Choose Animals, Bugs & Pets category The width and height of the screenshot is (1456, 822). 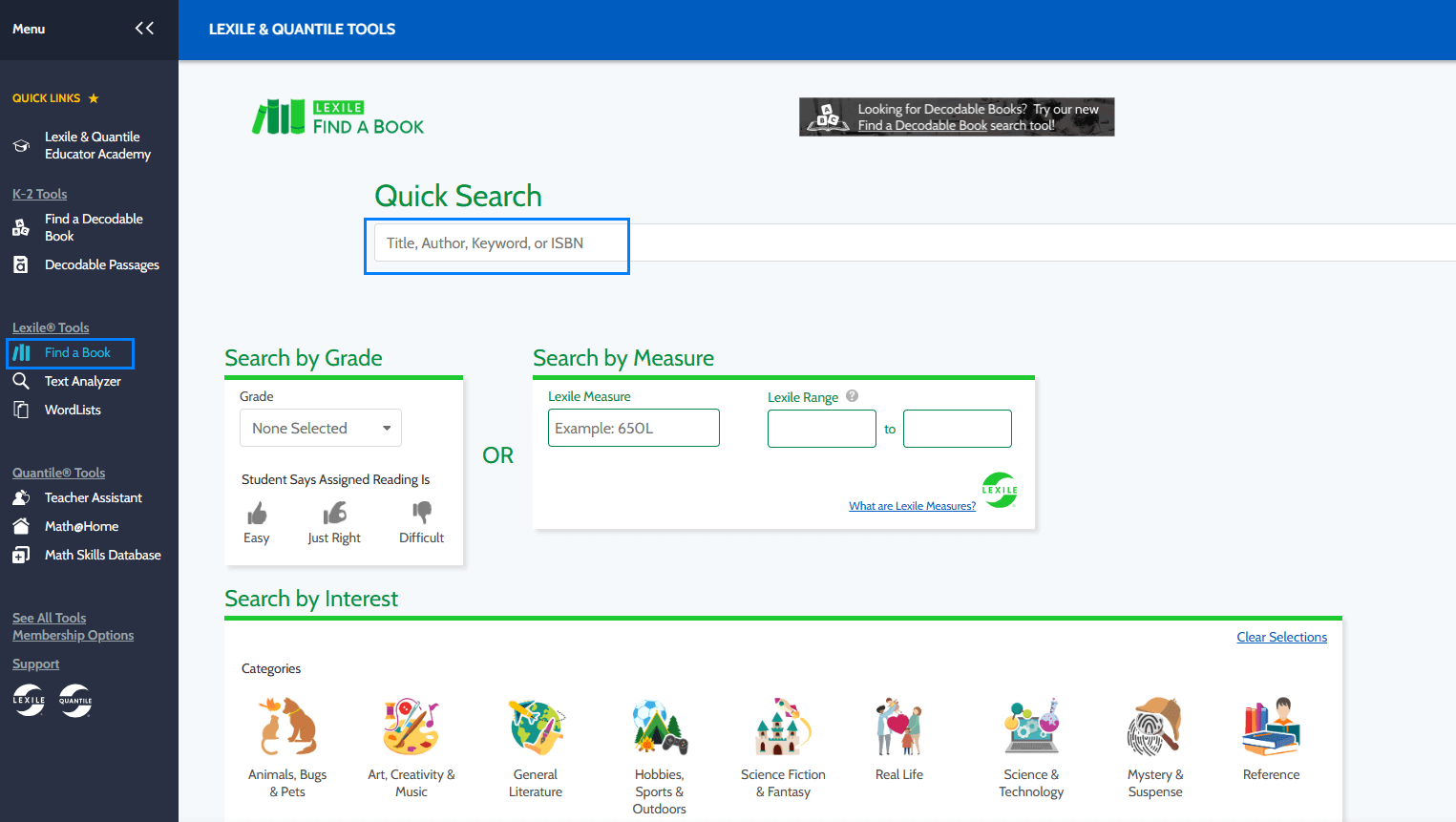click(287, 748)
